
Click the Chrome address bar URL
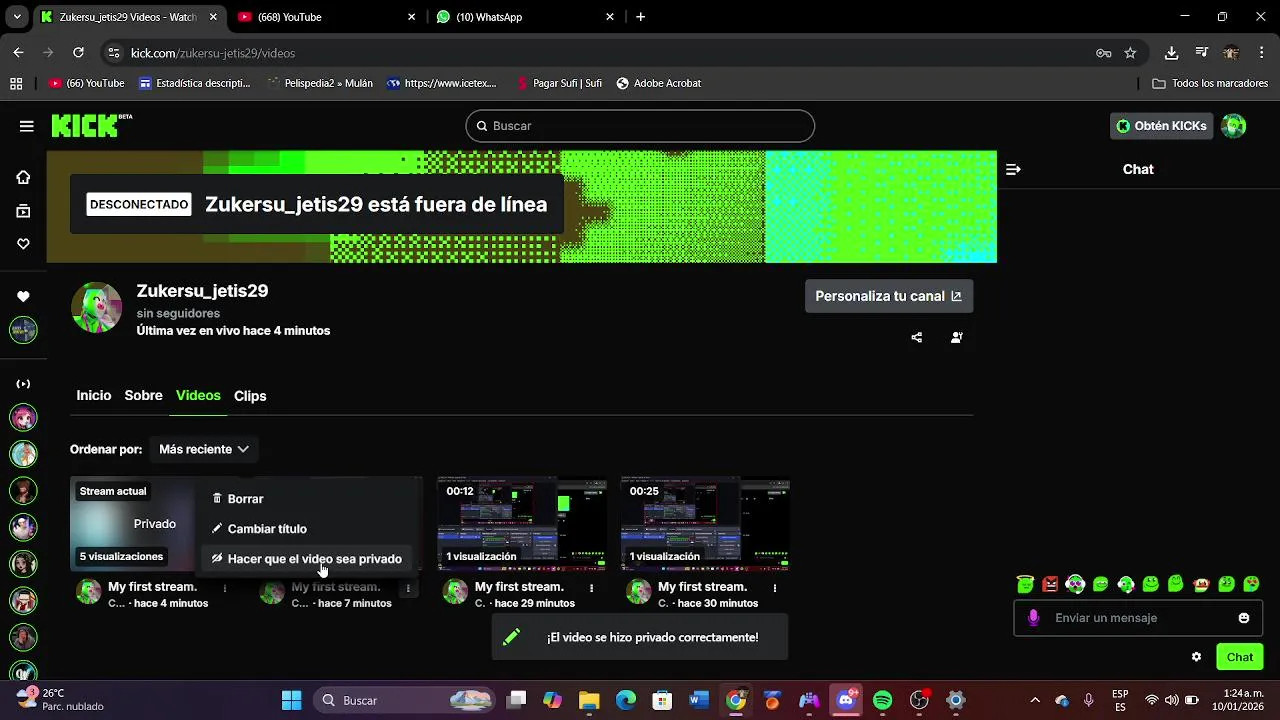tap(213, 53)
